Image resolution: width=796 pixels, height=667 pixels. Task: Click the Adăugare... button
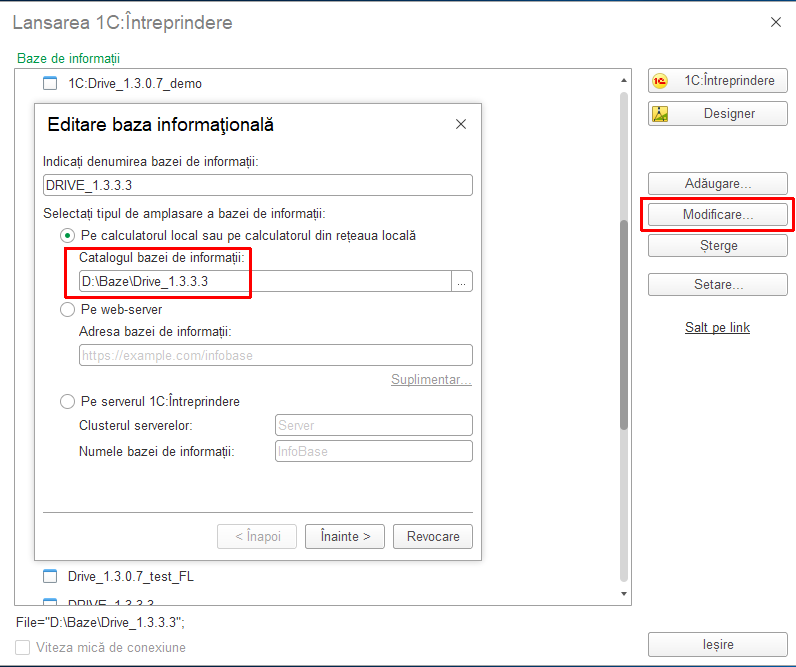[x=717, y=183]
